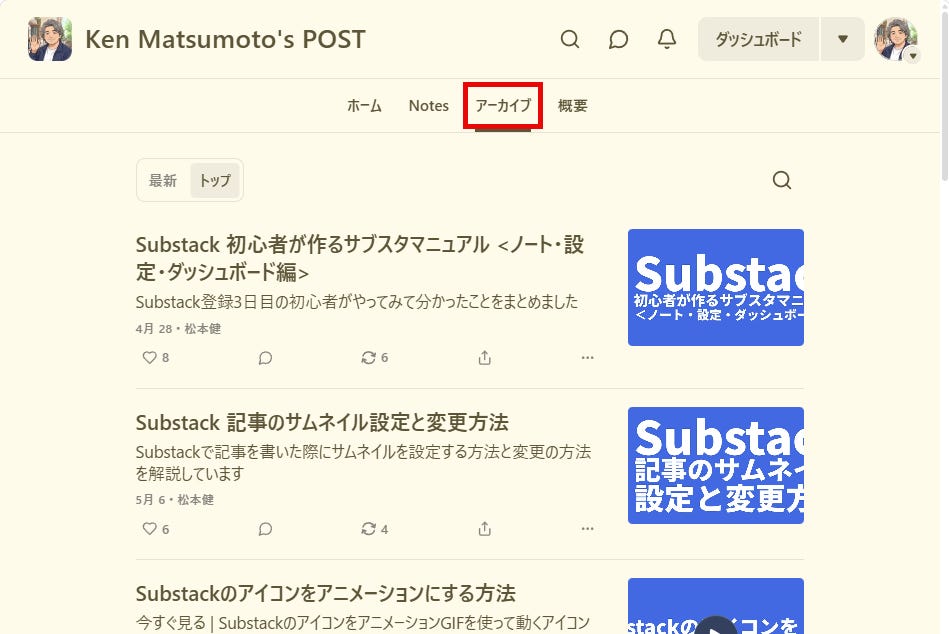Open the ダッシュボード button
The width and height of the screenshot is (949, 634).
(758, 39)
